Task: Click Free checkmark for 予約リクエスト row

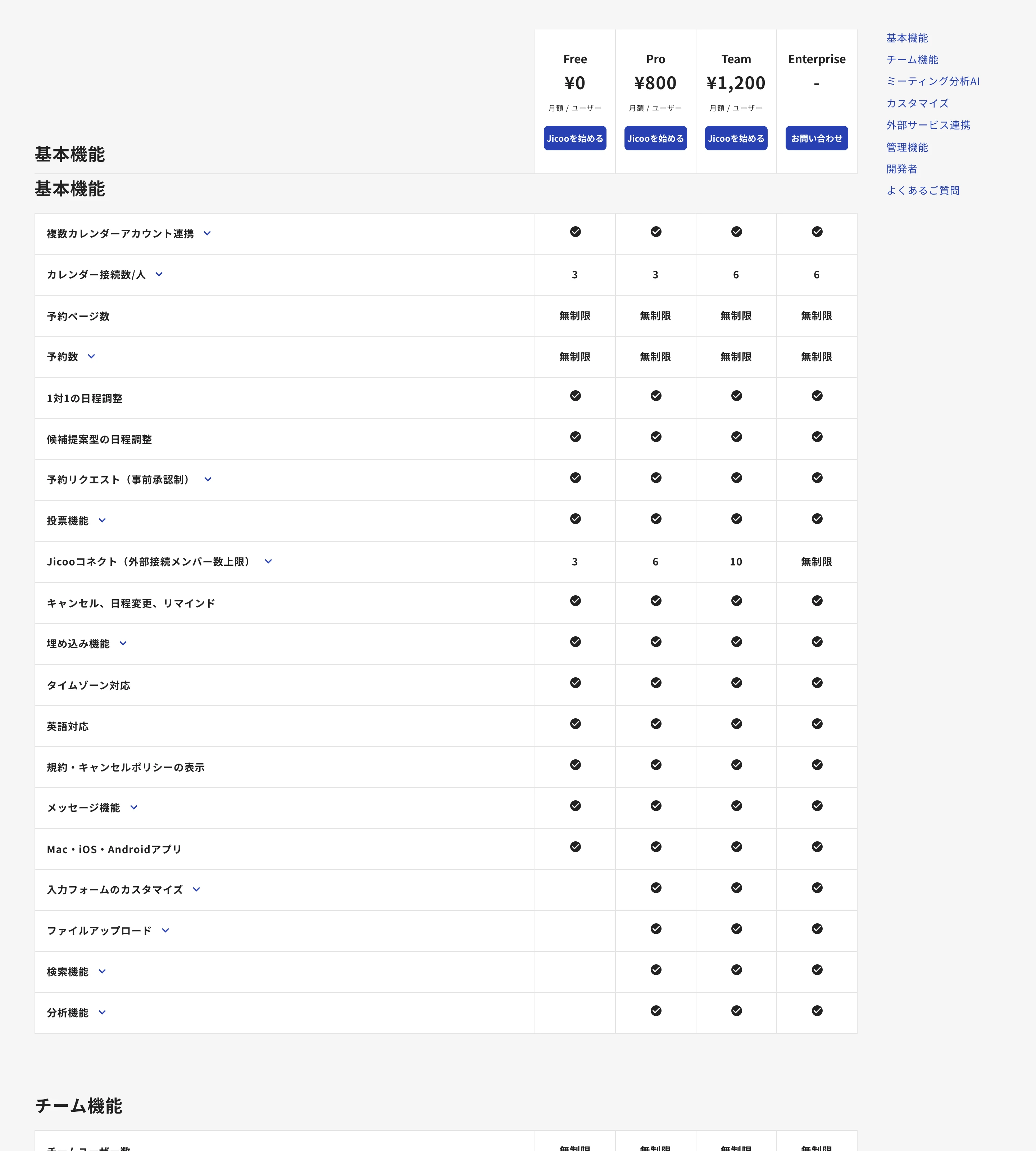Action: [576, 478]
